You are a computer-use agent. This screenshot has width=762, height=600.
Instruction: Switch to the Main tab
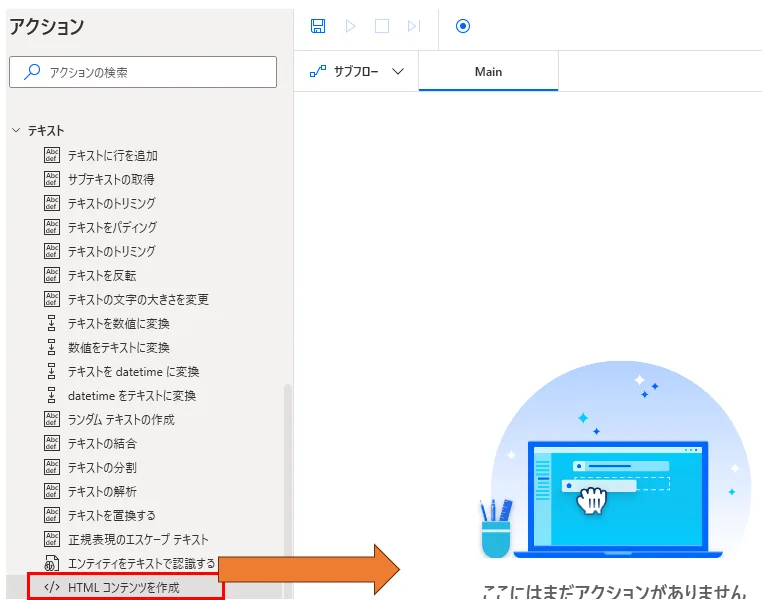pyautogui.click(x=488, y=72)
